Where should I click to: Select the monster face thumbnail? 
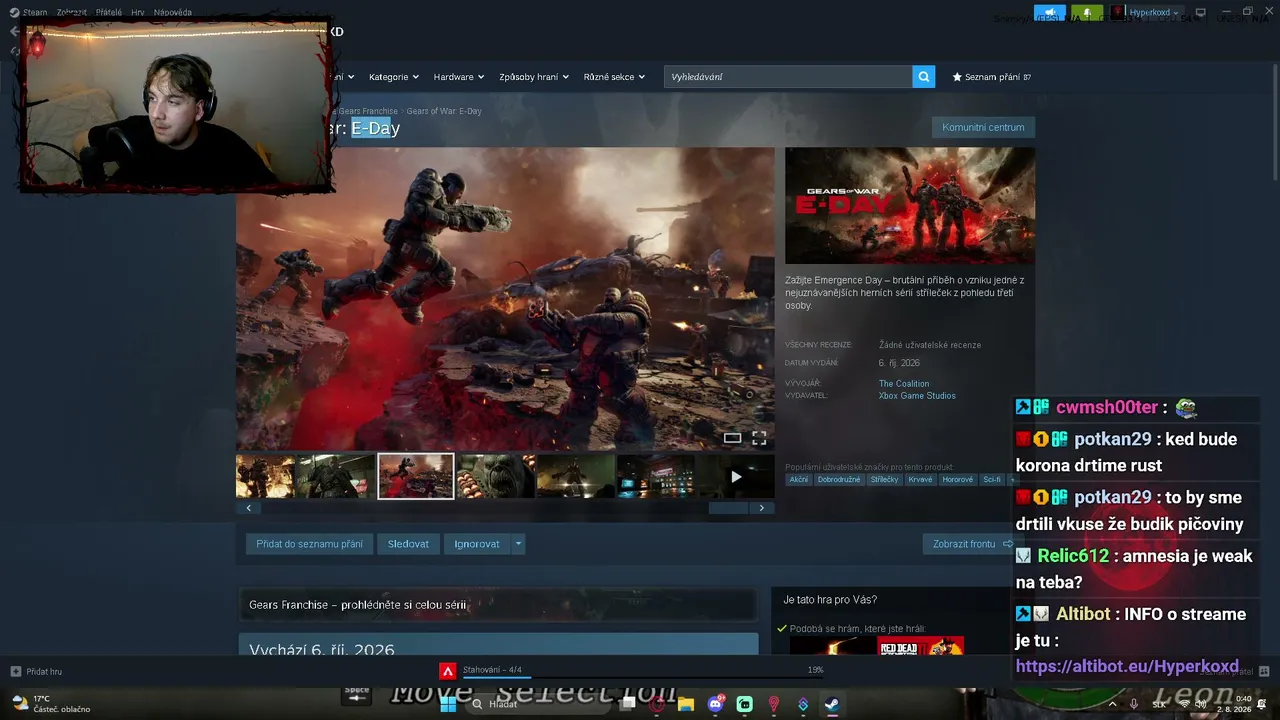495,476
